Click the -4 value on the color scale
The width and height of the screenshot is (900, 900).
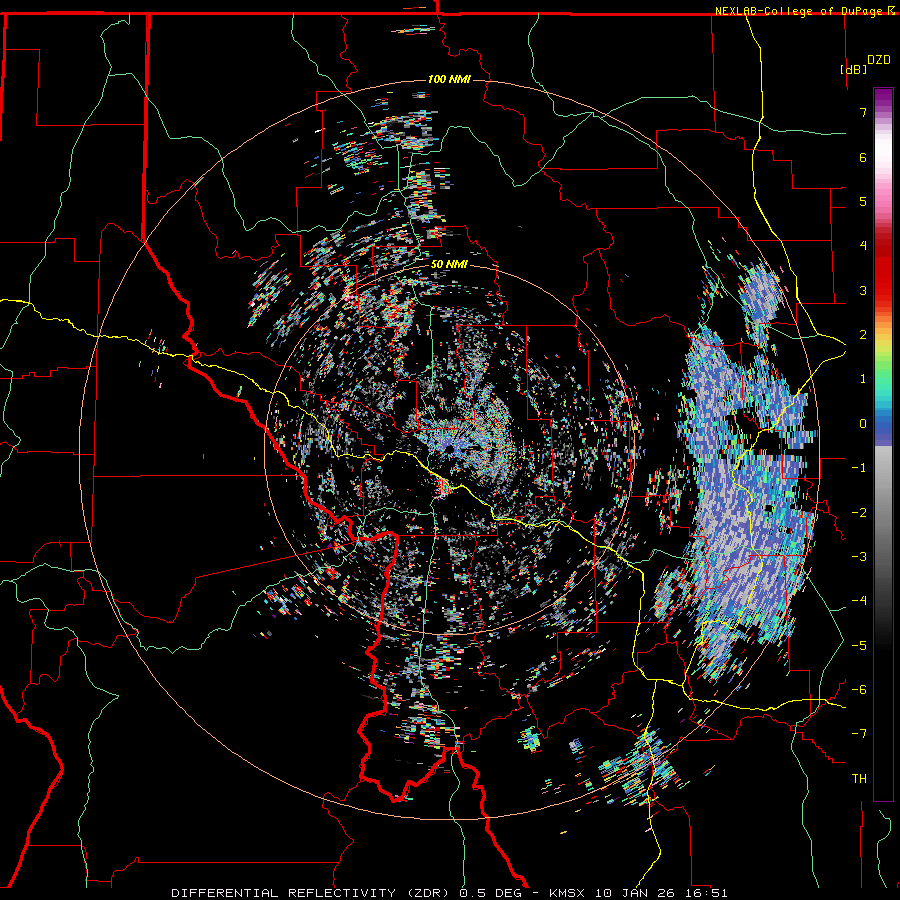(859, 601)
